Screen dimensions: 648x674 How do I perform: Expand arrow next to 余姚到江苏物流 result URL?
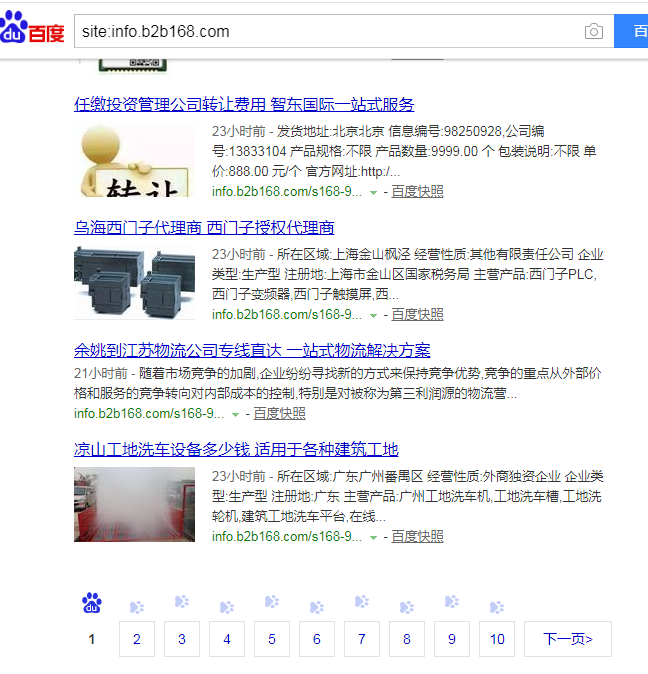(235, 414)
